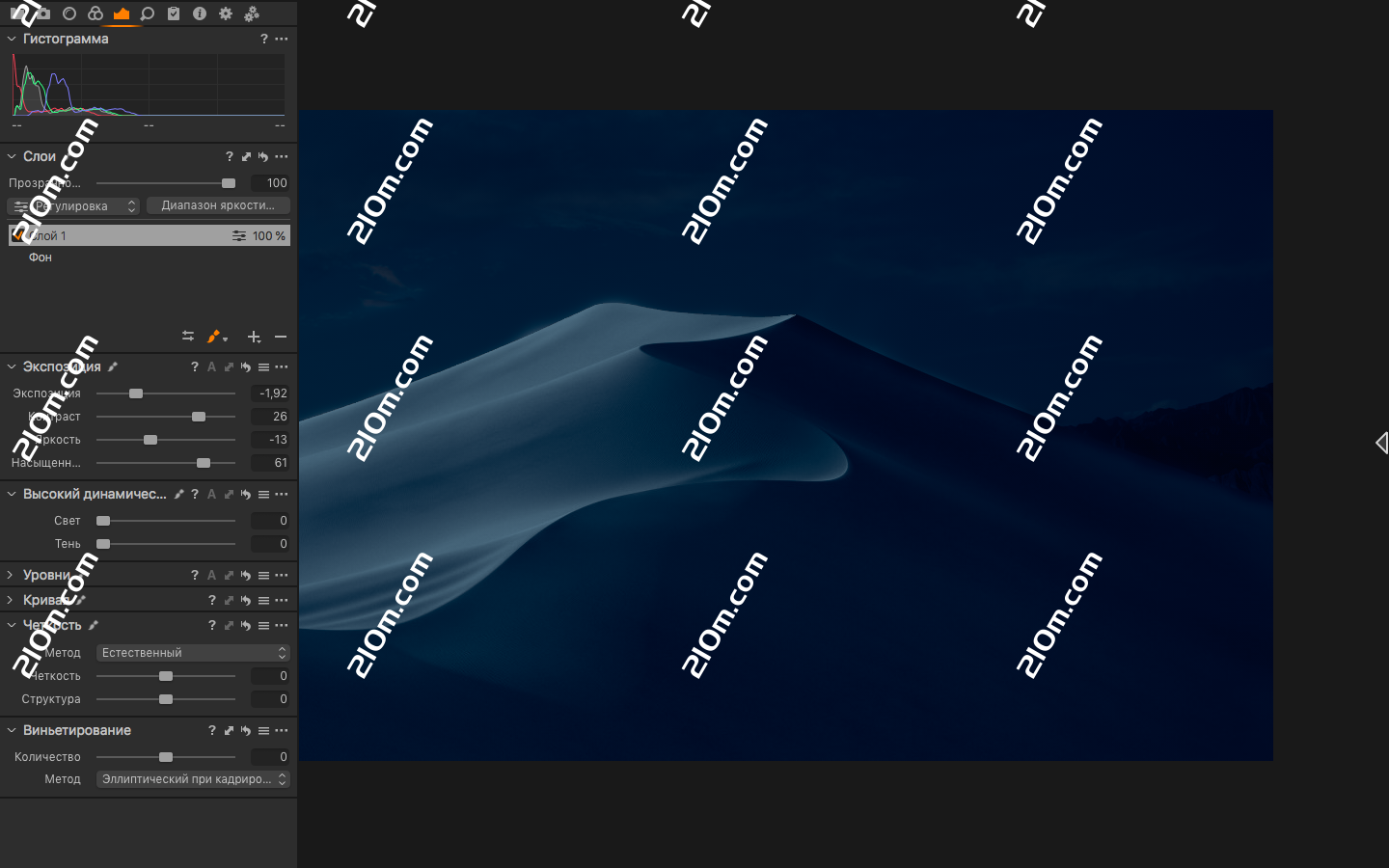The image size is (1389, 868).
Task: Toggle auto adjust for Экспозиция panel
Action: (x=211, y=366)
